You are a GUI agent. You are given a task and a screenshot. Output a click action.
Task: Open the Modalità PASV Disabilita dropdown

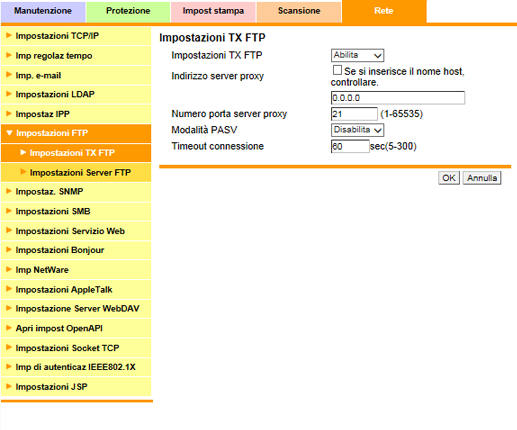pyautogui.click(x=357, y=130)
